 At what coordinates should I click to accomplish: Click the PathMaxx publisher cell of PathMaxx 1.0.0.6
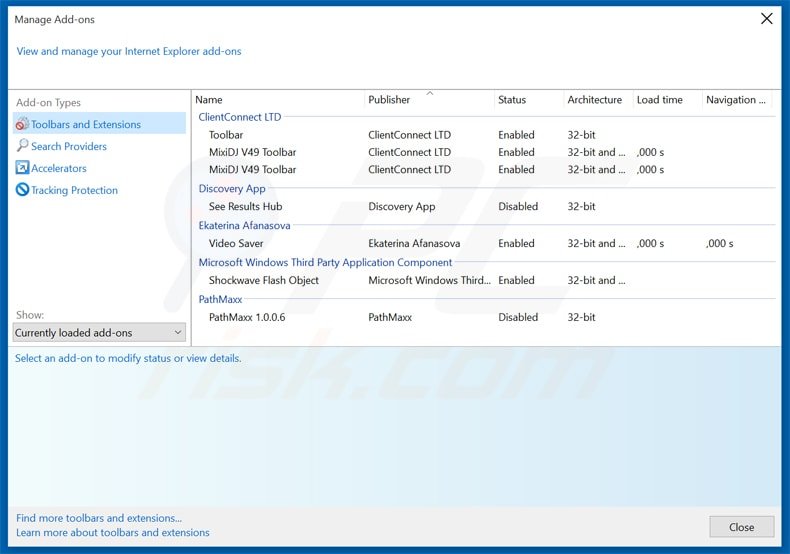pyautogui.click(x=390, y=317)
